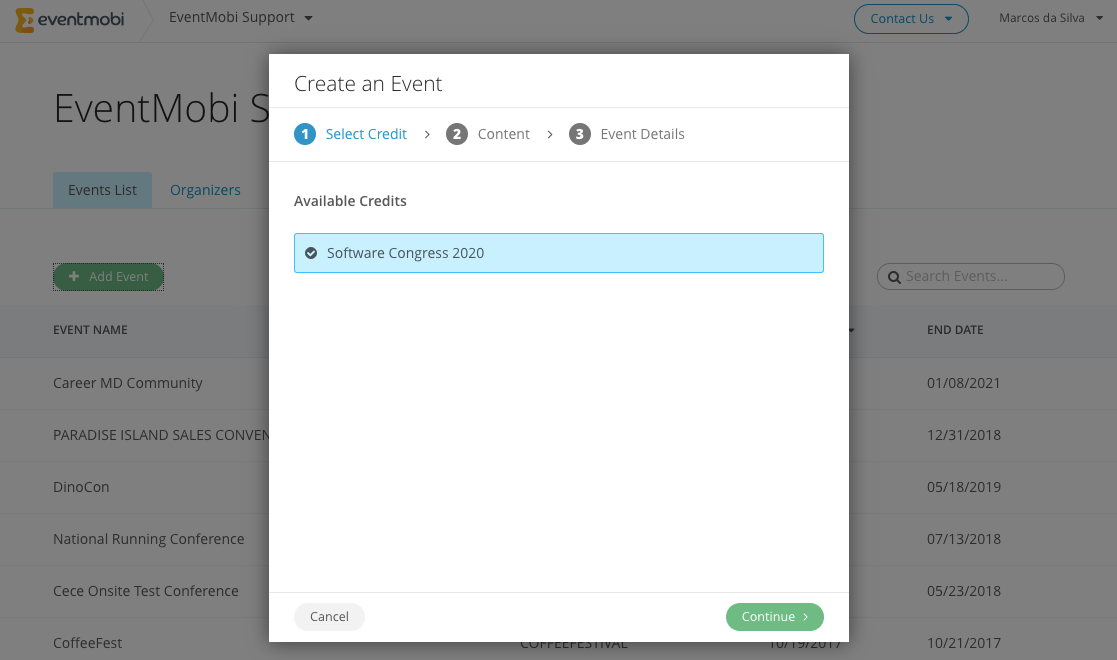1117x660 pixels.
Task: Click the step 2 Content circle icon
Action: click(457, 134)
